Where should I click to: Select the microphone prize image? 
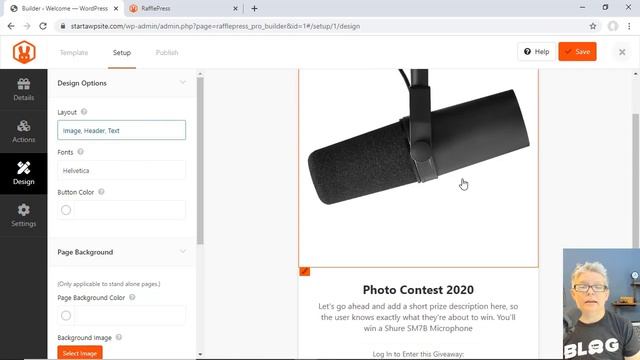[418, 167]
